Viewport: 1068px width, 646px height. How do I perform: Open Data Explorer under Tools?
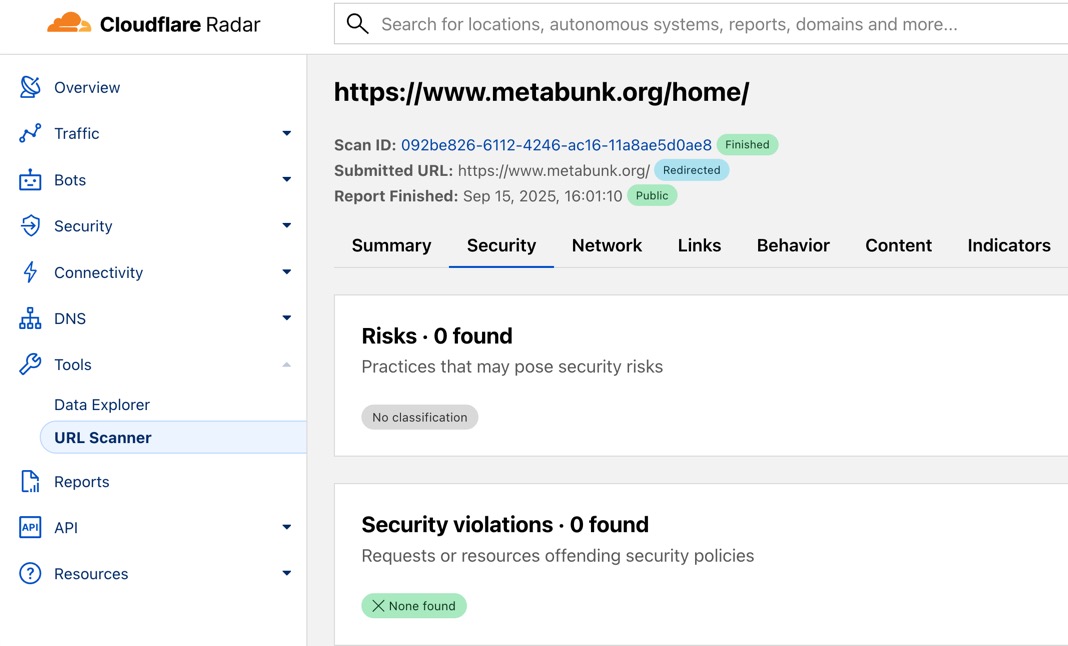tap(102, 405)
